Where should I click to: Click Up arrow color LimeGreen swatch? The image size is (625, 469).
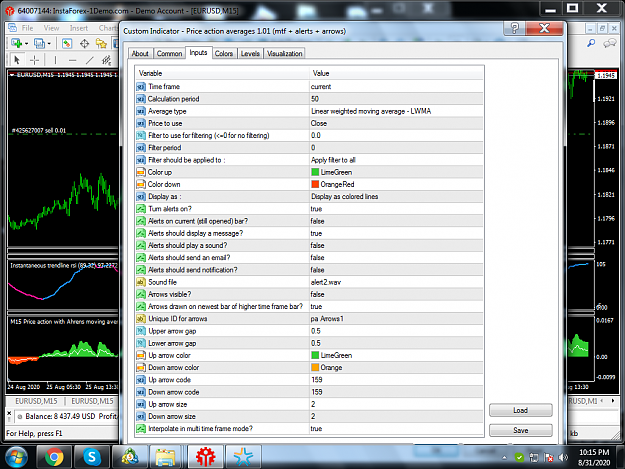pos(315,355)
